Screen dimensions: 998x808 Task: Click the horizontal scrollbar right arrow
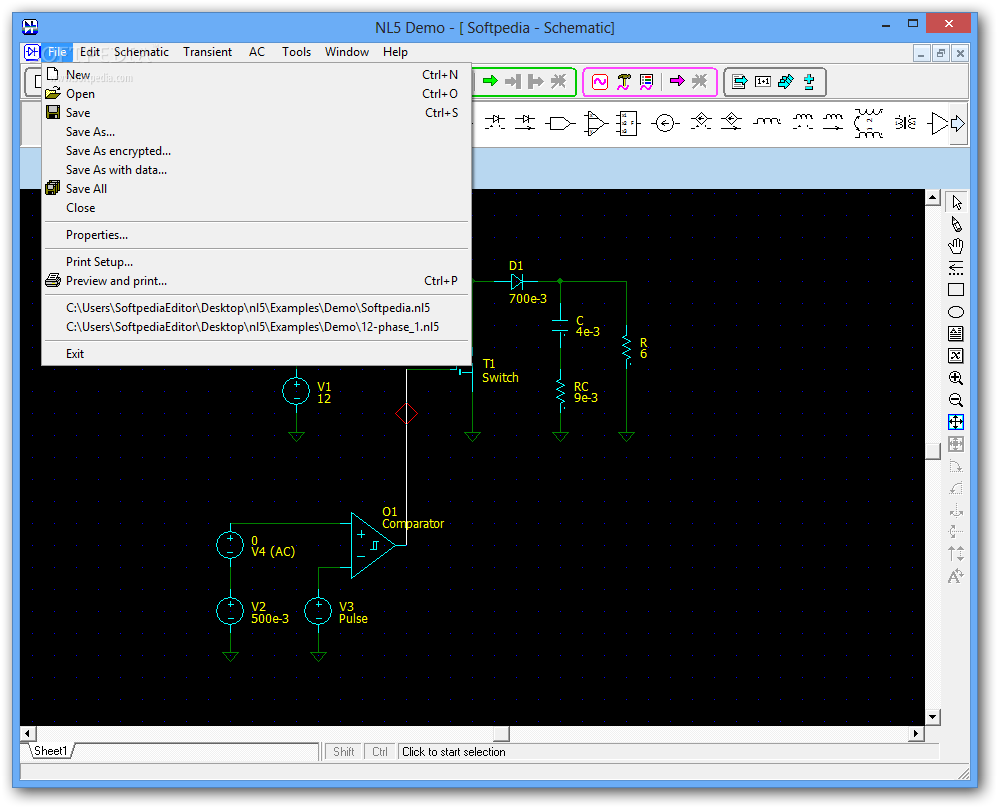pyautogui.click(x=915, y=734)
